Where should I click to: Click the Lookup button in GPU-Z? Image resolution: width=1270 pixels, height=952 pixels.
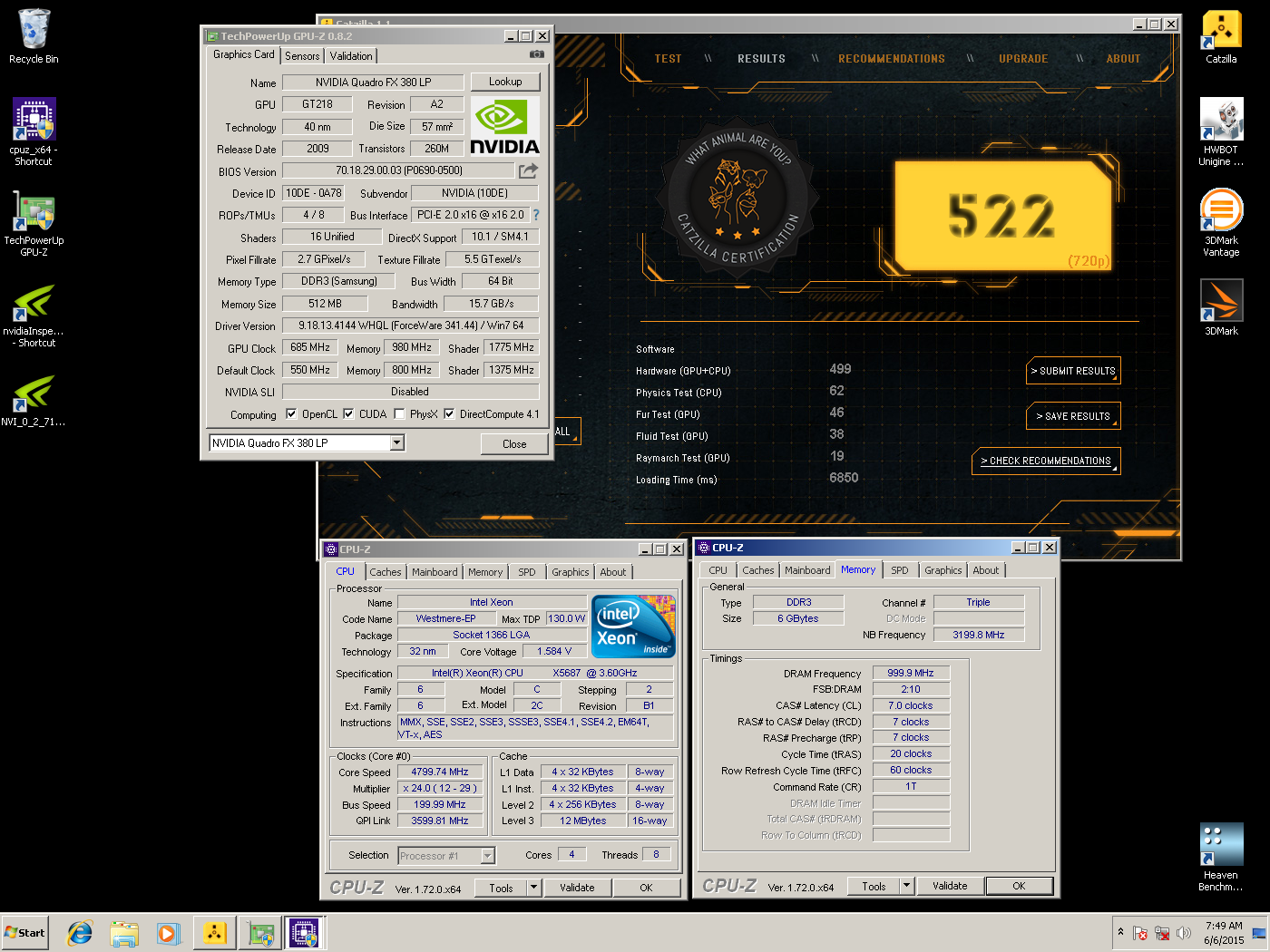(505, 82)
